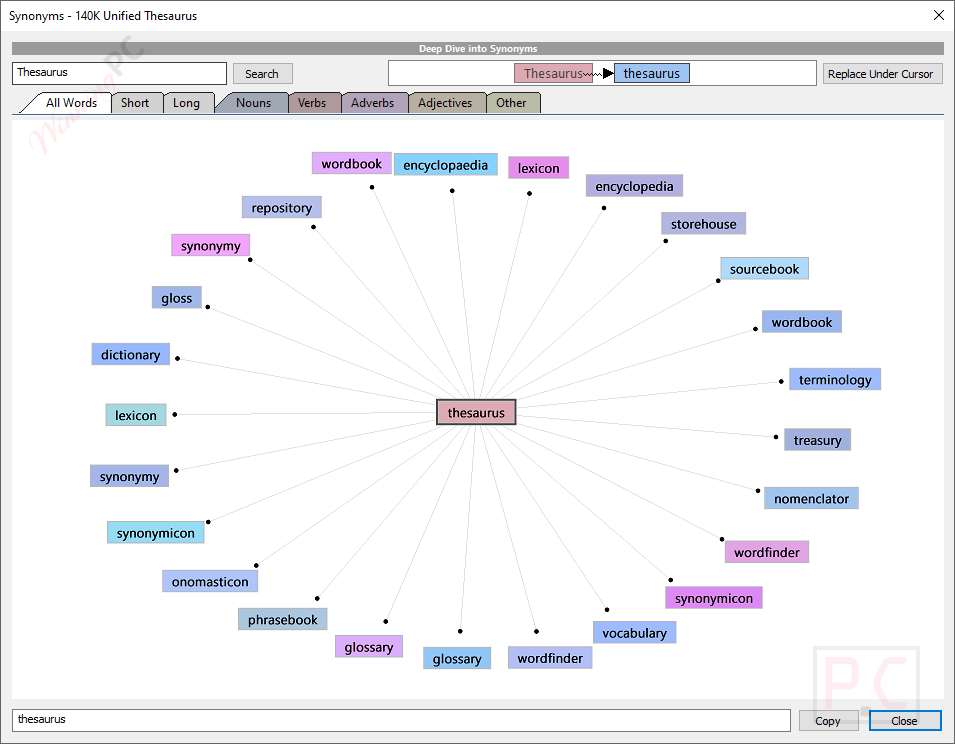Select the teal lexicon node
The height and width of the screenshot is (744, 955).
[136, 415]
